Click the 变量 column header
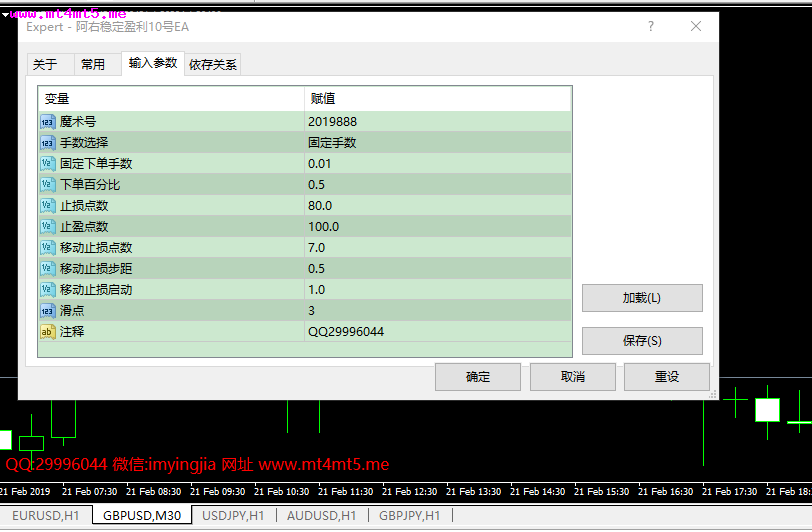Screen dimensions: 812x532 (171, 98)
